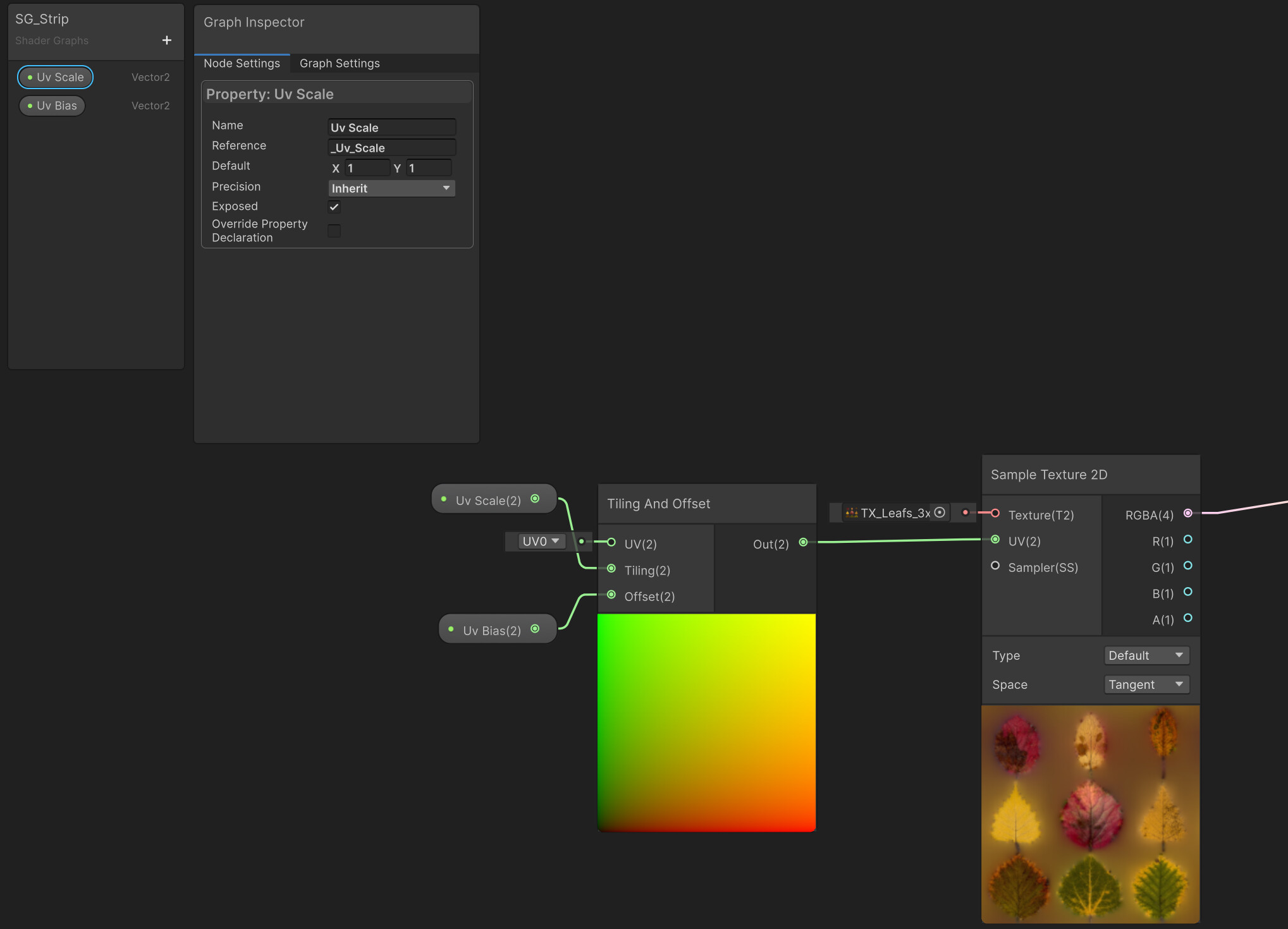Click the Sampler(SS) input port

click(x=995, y=566)
